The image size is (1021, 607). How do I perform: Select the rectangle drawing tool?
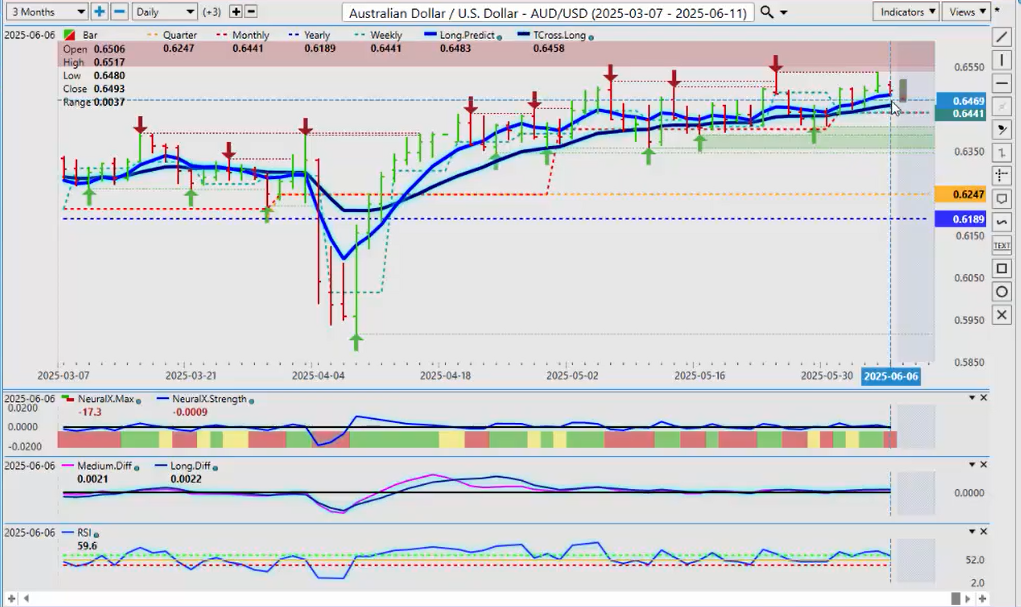(1001, 268)
